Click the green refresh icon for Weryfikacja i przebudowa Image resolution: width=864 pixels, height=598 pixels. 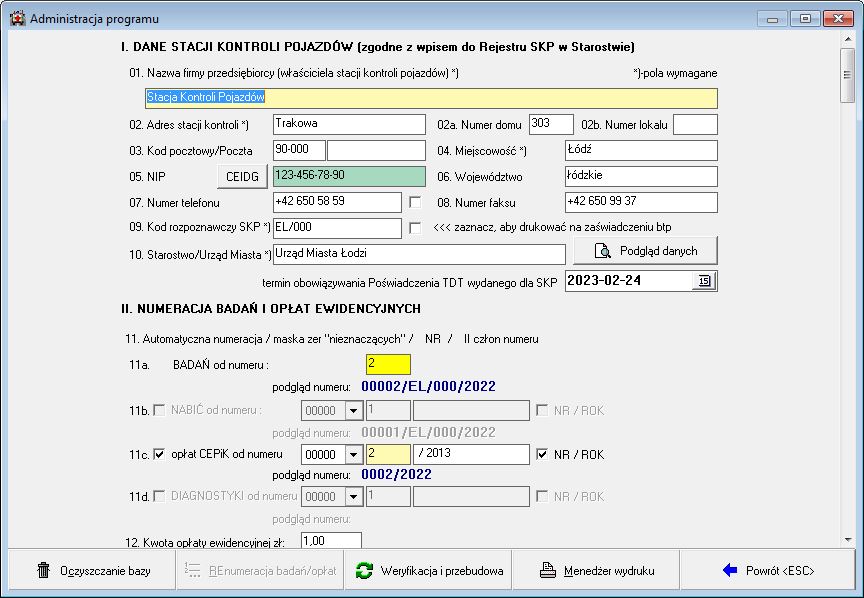[364, 571]
